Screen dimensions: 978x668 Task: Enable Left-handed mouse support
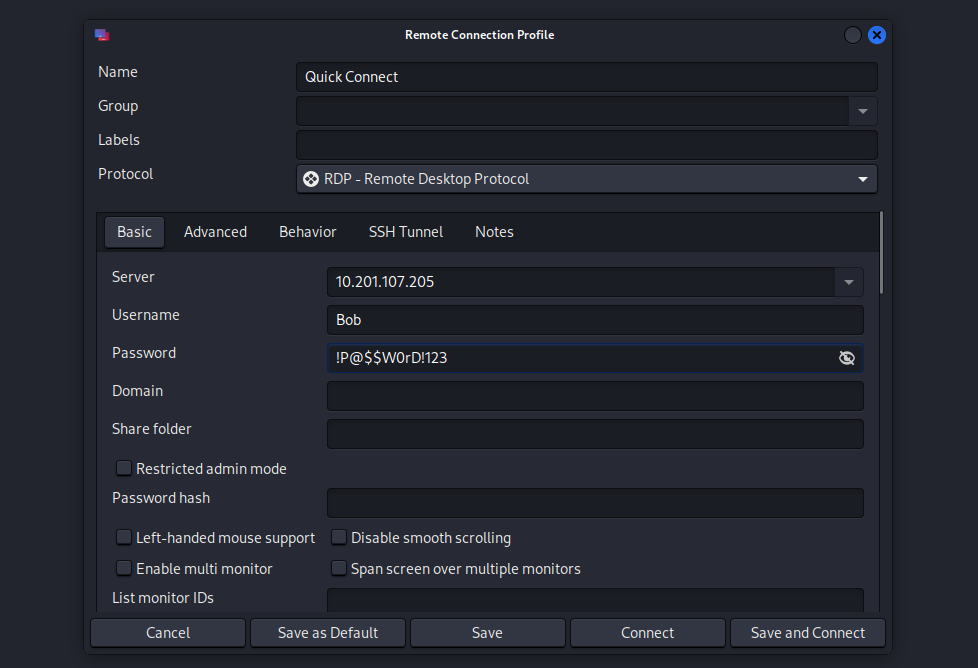[x=125, y=538]
